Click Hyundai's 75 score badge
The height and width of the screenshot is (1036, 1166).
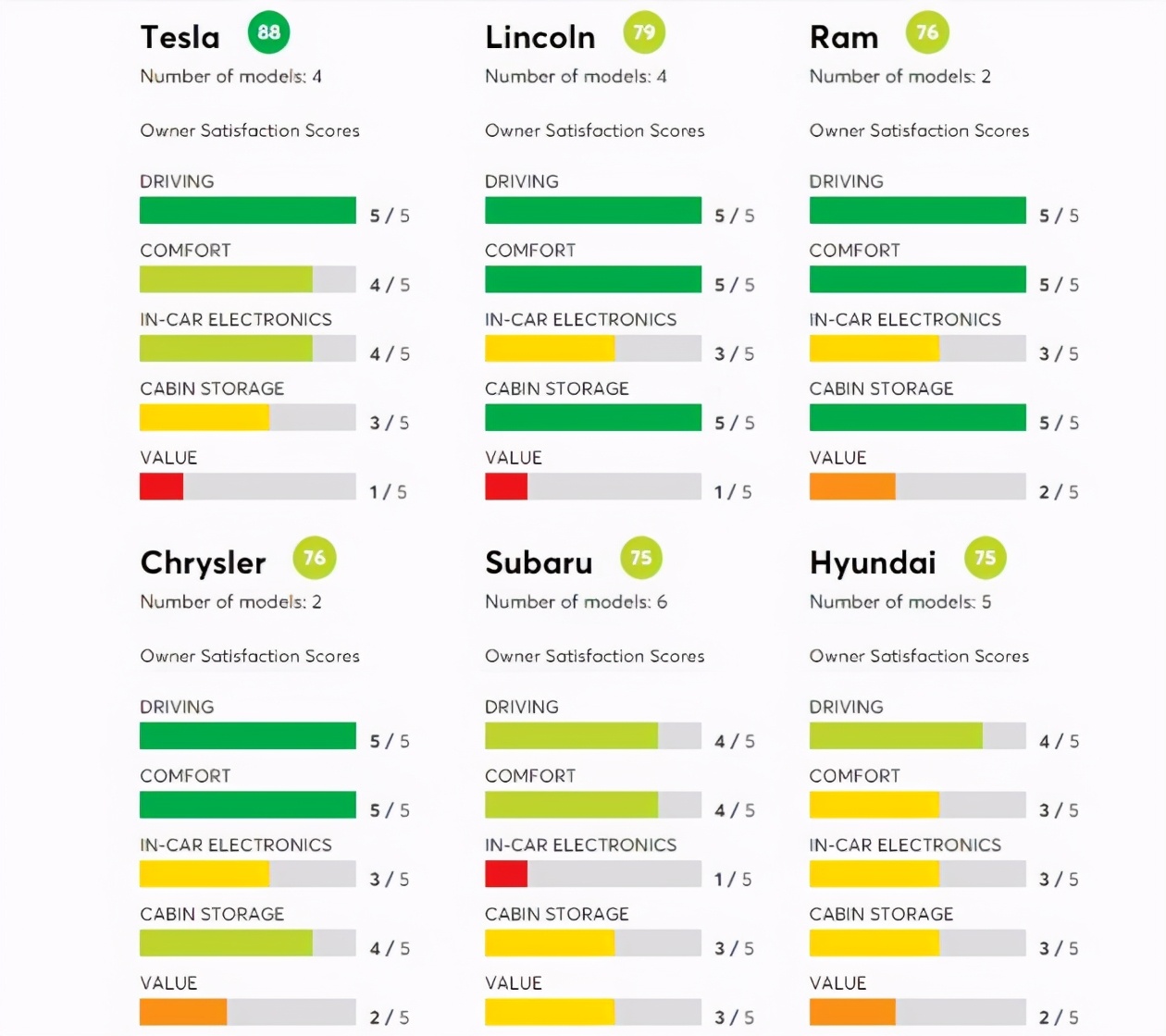click(986, 559)
